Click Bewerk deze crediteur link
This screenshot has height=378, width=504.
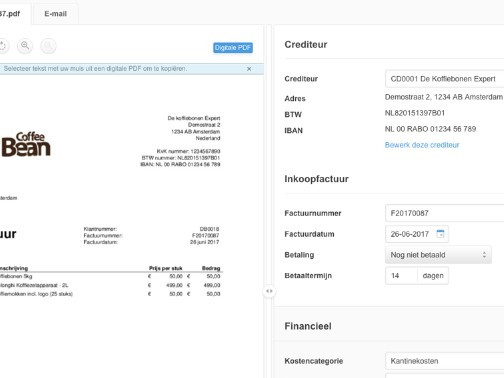422,145
